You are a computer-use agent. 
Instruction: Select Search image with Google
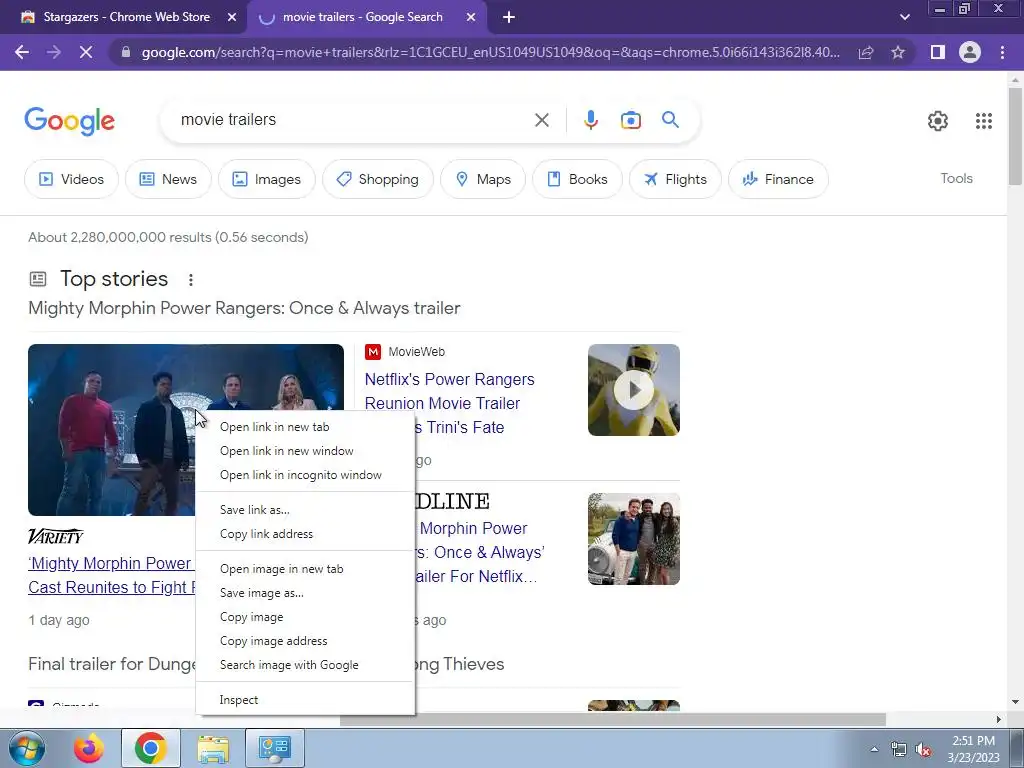[305, 665]
